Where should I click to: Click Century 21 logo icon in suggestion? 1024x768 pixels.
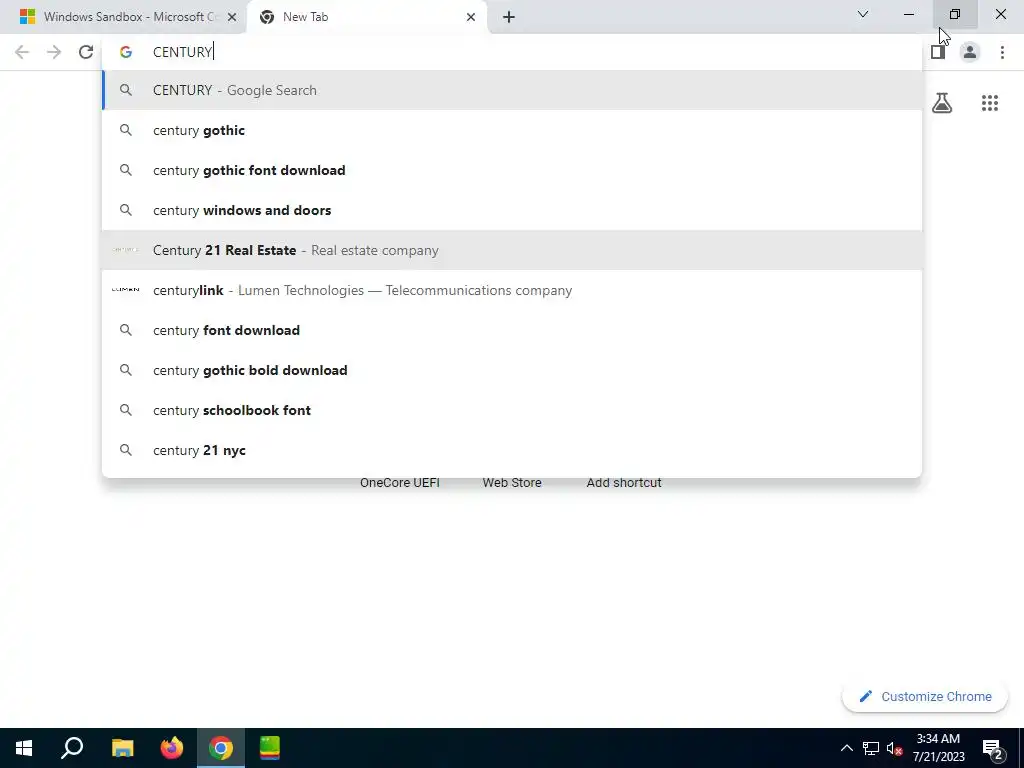click(x=125, y=250)
